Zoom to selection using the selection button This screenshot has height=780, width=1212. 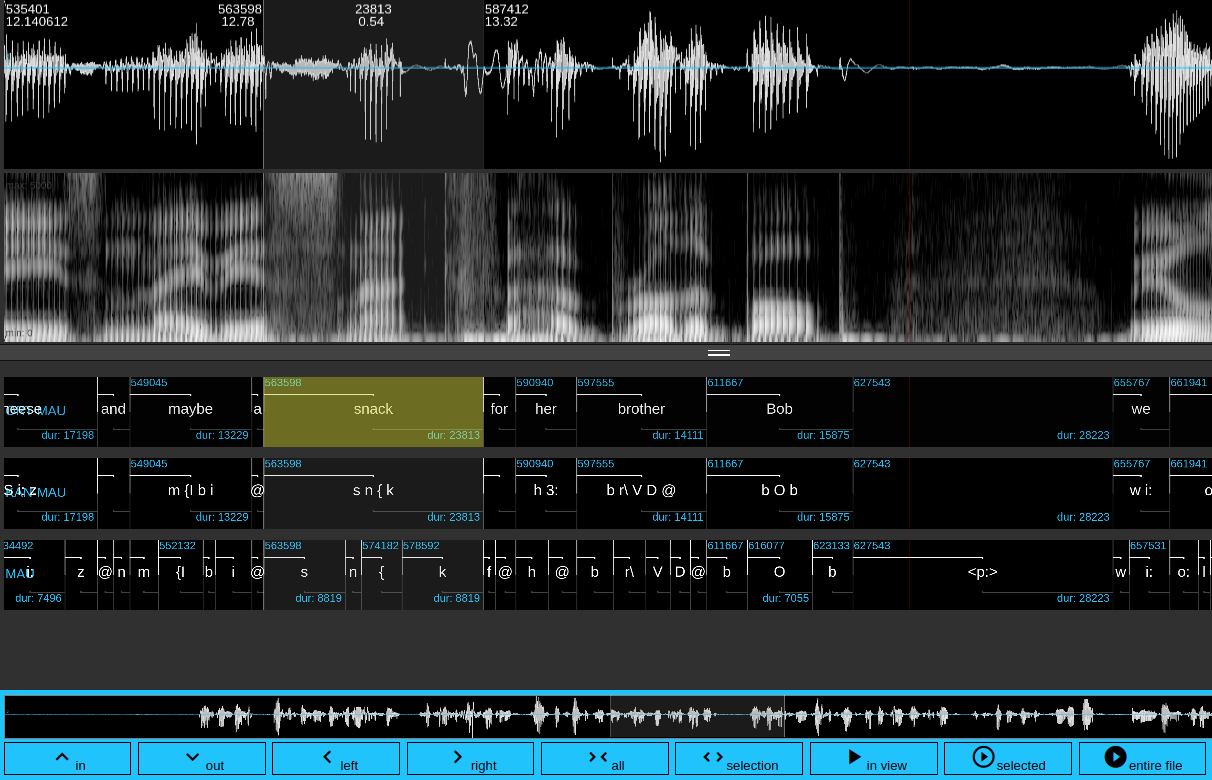(x=738, y=758)
